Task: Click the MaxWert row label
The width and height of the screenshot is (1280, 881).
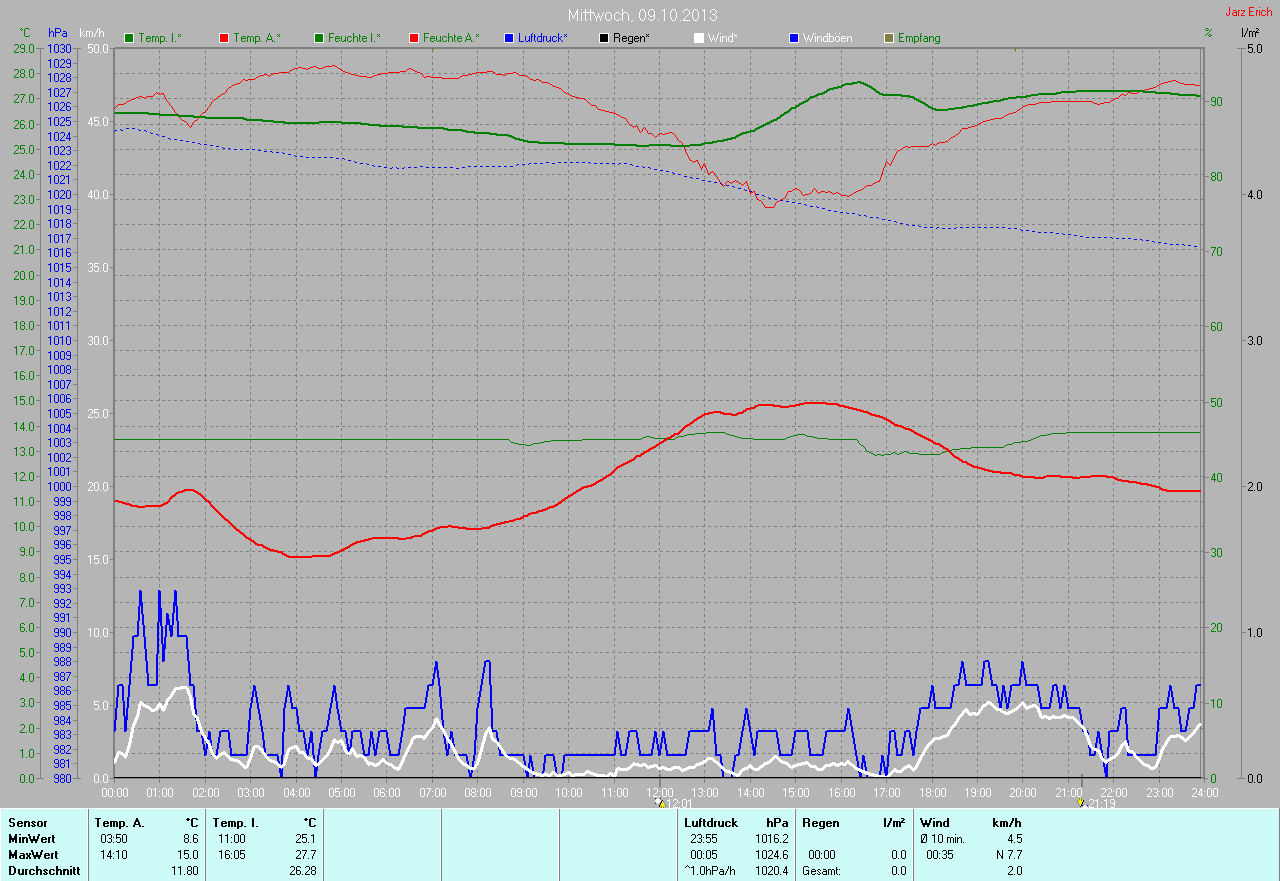Action: tap(33, 855)
